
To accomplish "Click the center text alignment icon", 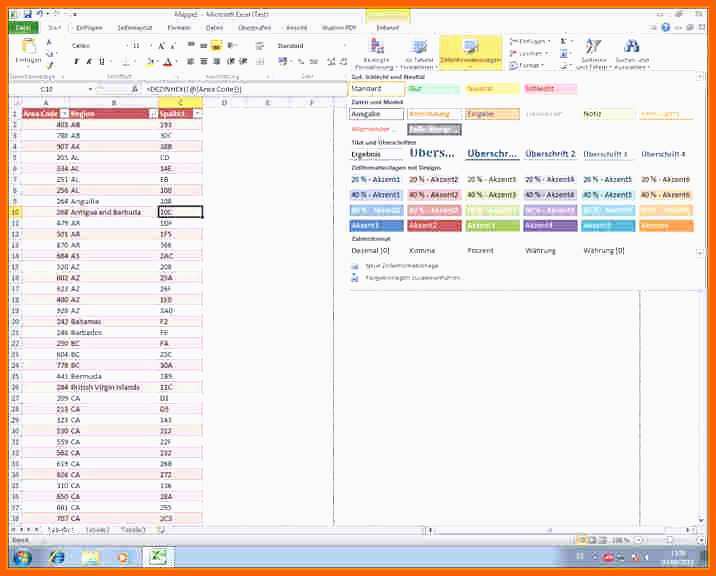I will click(204, 61).
